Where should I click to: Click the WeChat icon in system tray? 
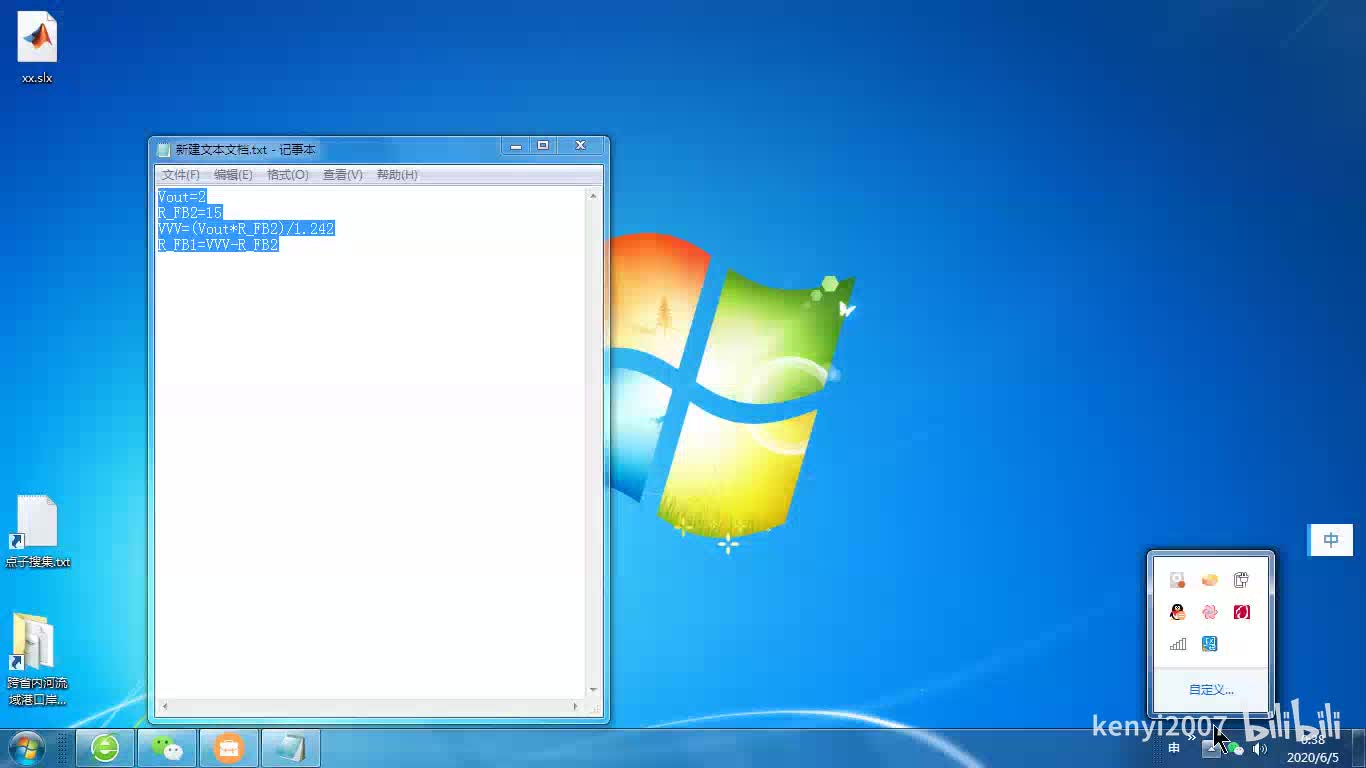(x=1236, y=749)
